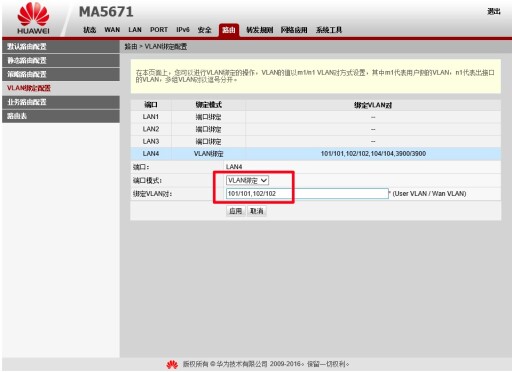Go to the LAN tab
Image resolution: width=512 pixels, height=372 pixels.
click(135, 30)
